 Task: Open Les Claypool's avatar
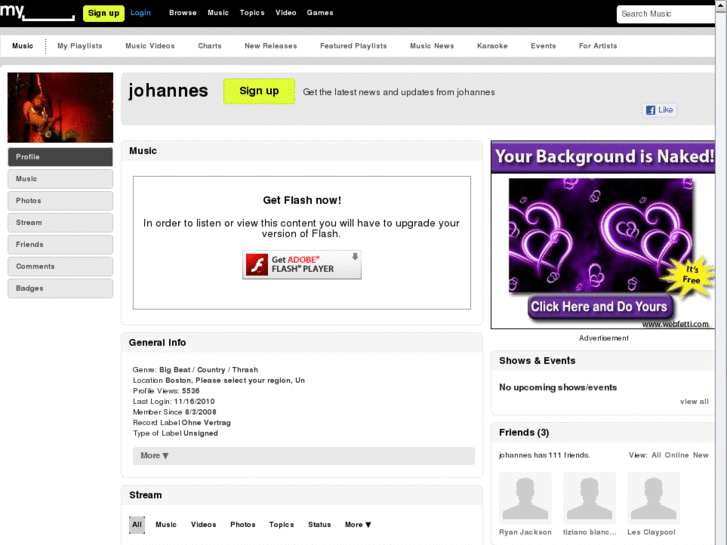click(x=654, y=498)
